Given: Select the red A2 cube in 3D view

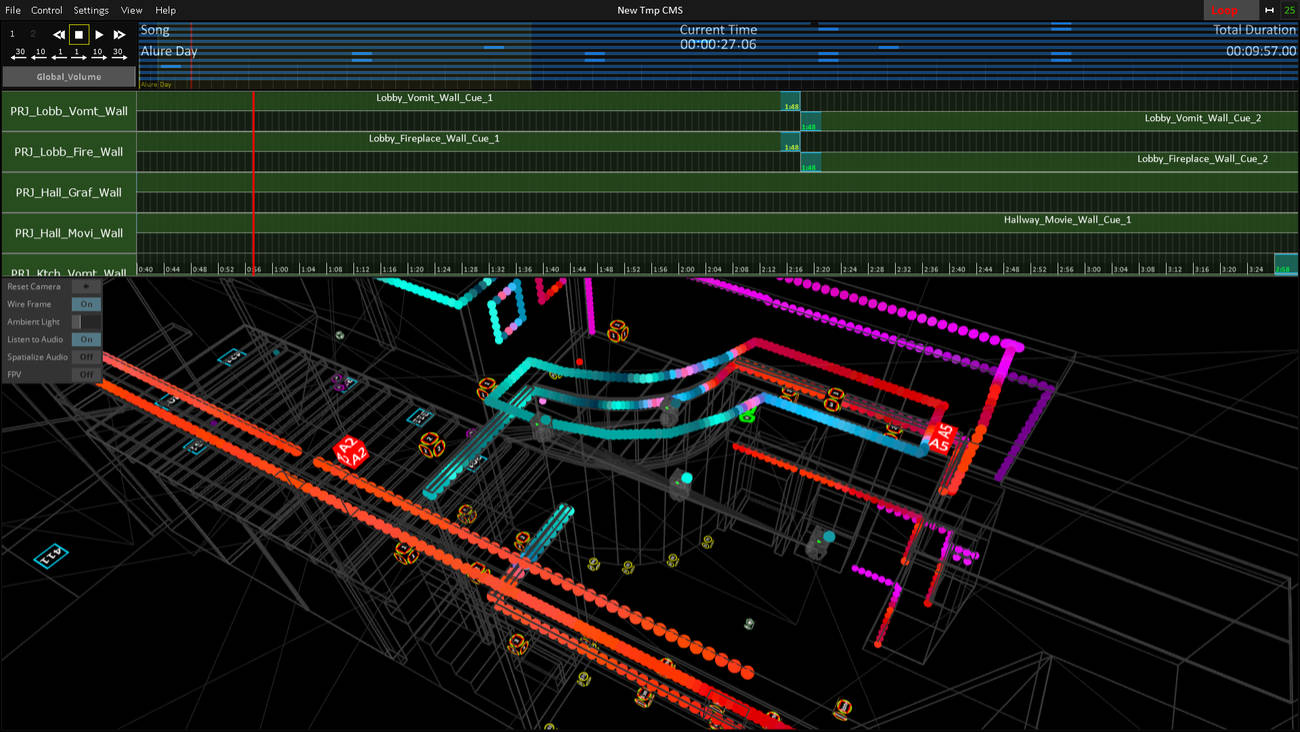Looking at the screenshot, I should [351, 452].
